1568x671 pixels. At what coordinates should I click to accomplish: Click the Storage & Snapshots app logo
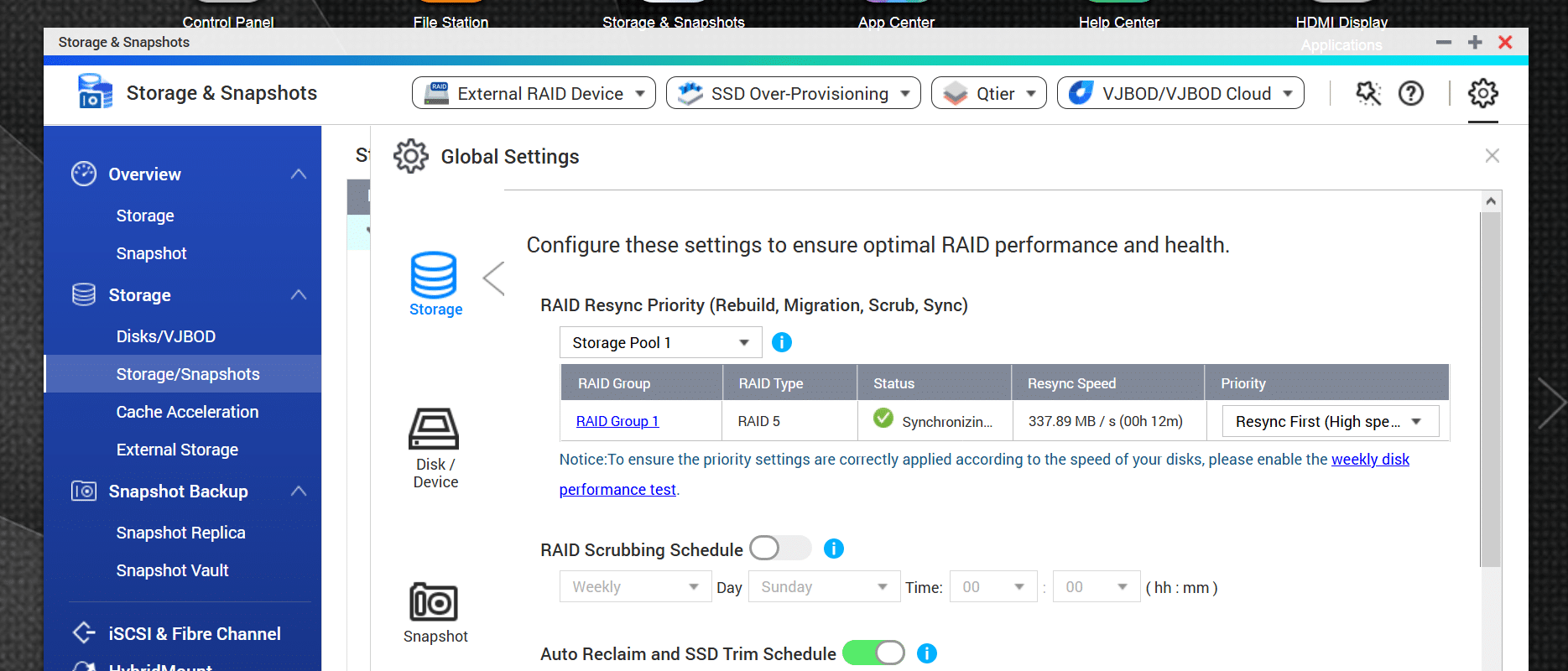point(95,91)
